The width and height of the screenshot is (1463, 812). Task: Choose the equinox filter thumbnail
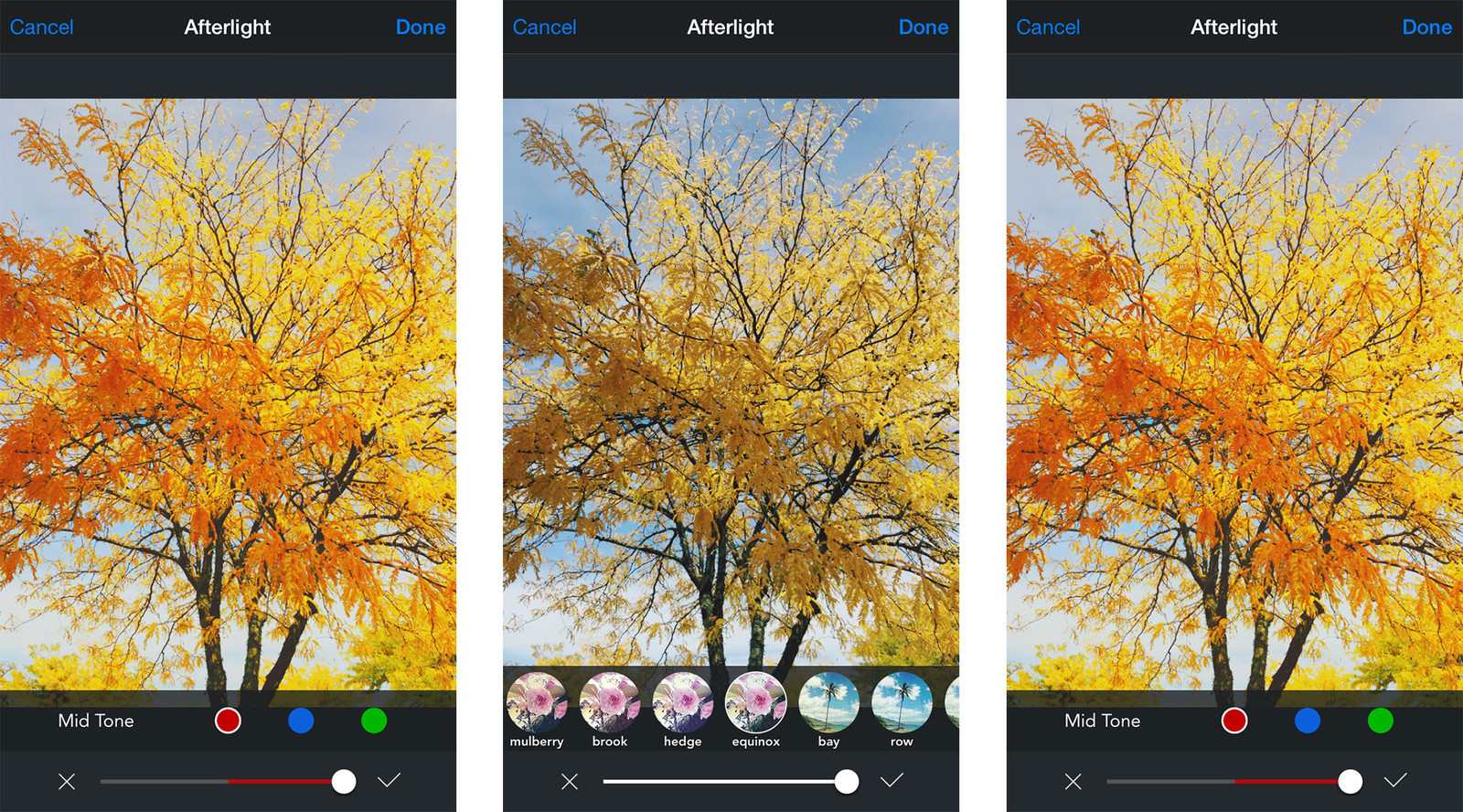click(x=756, y=702)
